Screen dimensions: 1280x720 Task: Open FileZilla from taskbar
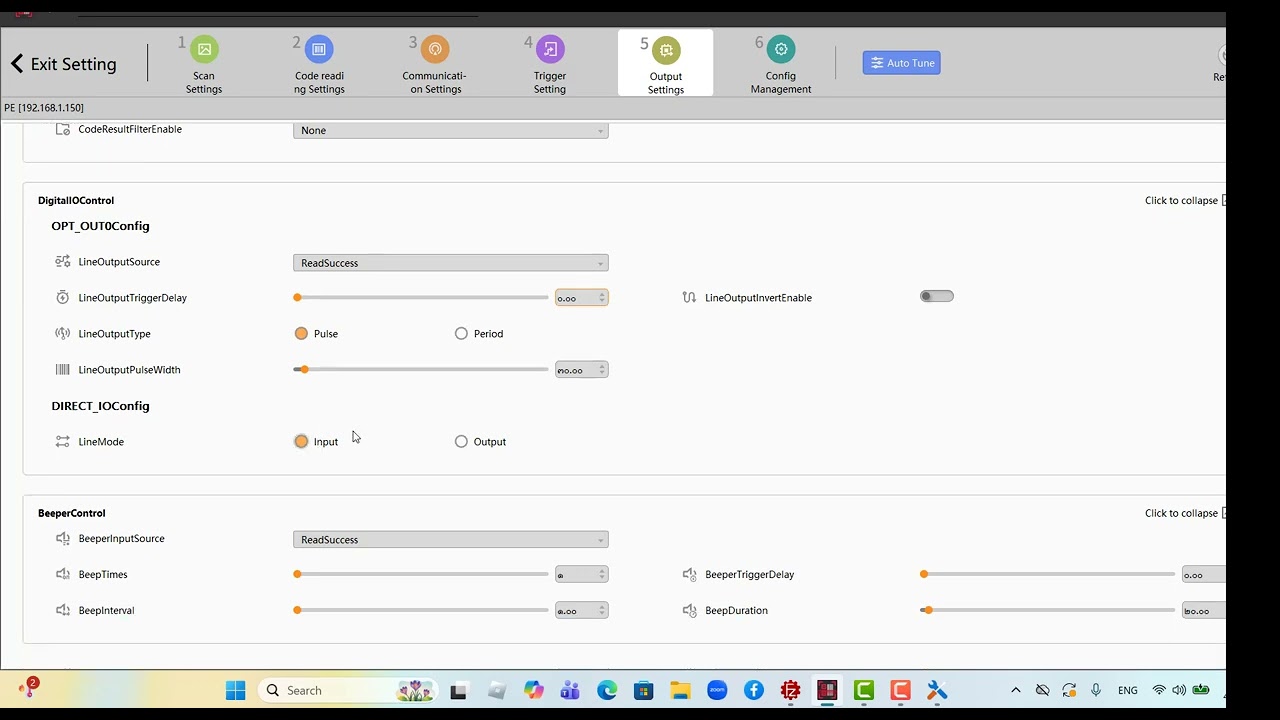(x=791, y=691)
